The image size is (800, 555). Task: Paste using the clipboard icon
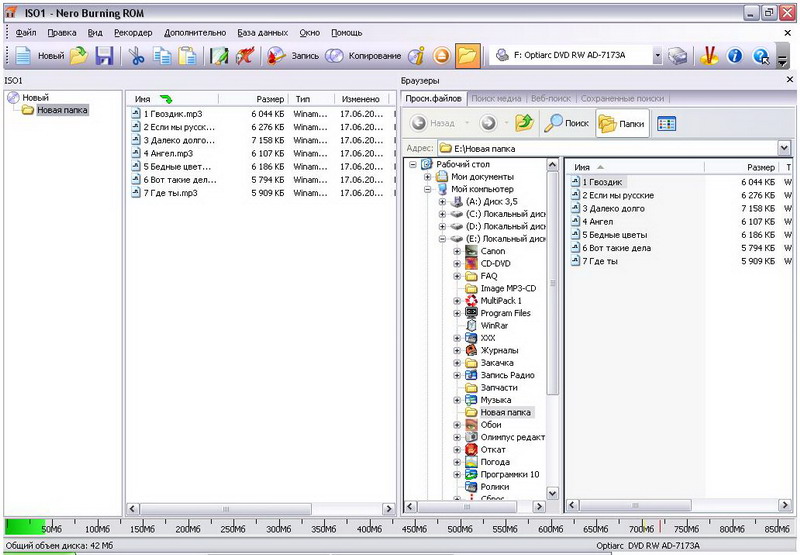tap(187, 56)
